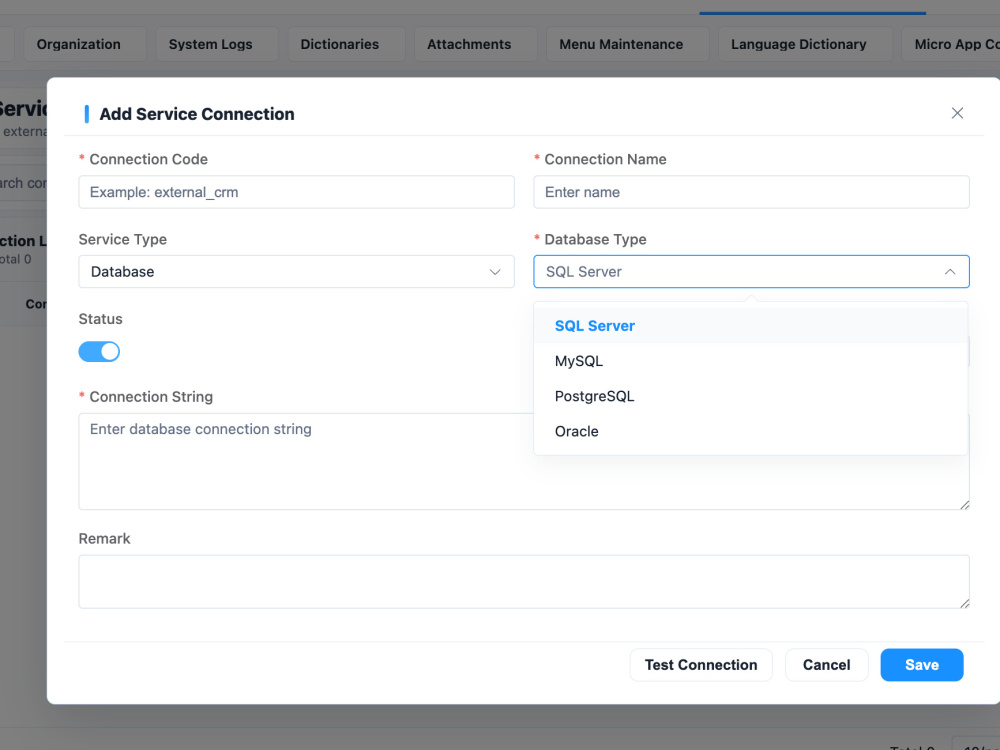Select SQL Server option
The width and height of the screenshot is (1000, 750).
click(x=751, y=326)
